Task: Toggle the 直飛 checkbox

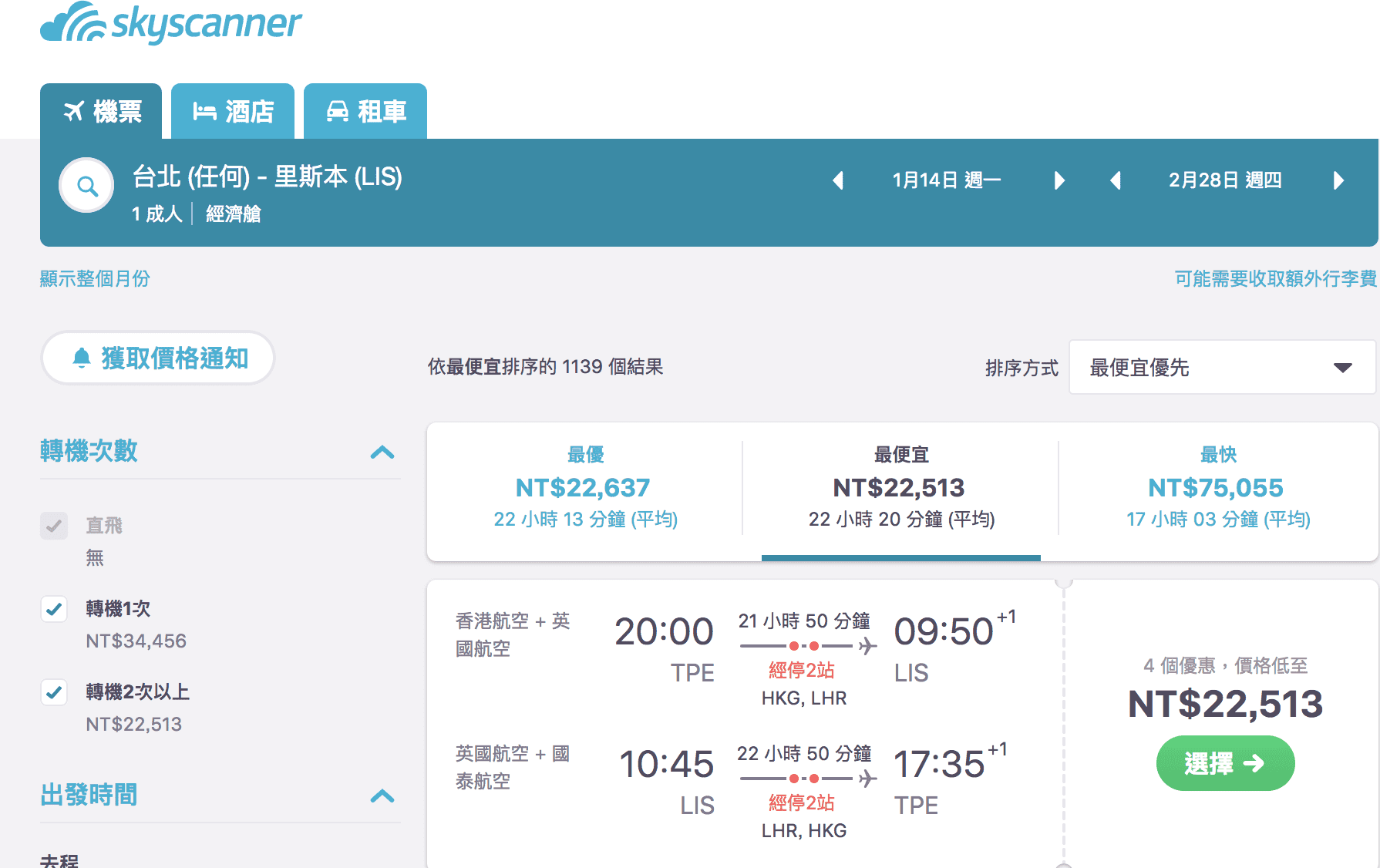Action: tap(54, 526)
